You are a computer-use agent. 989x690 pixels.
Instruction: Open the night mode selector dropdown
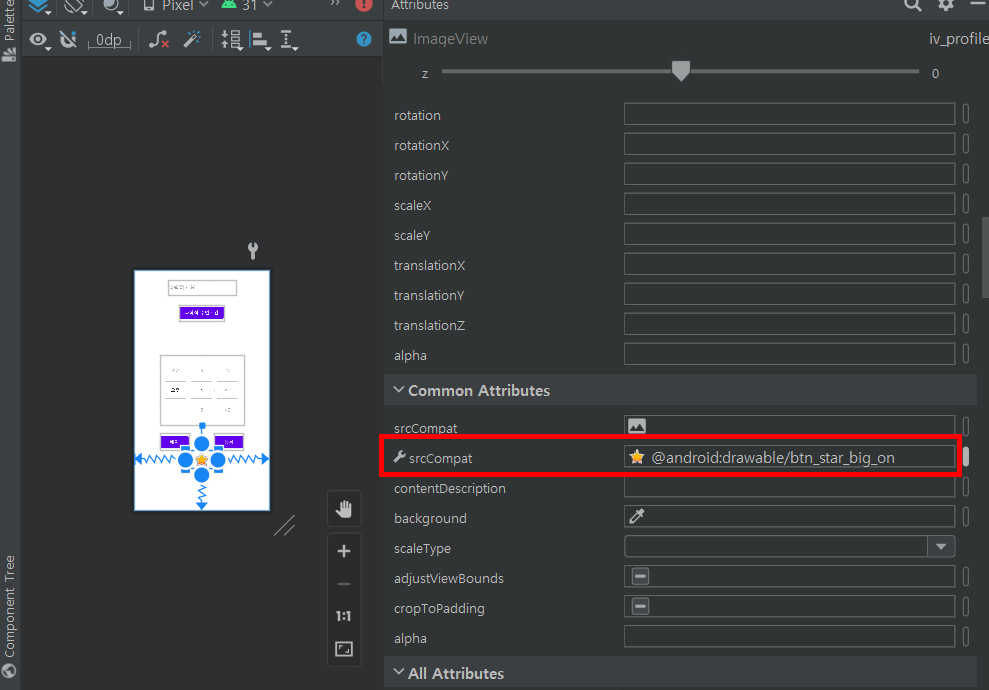(114, 6)
